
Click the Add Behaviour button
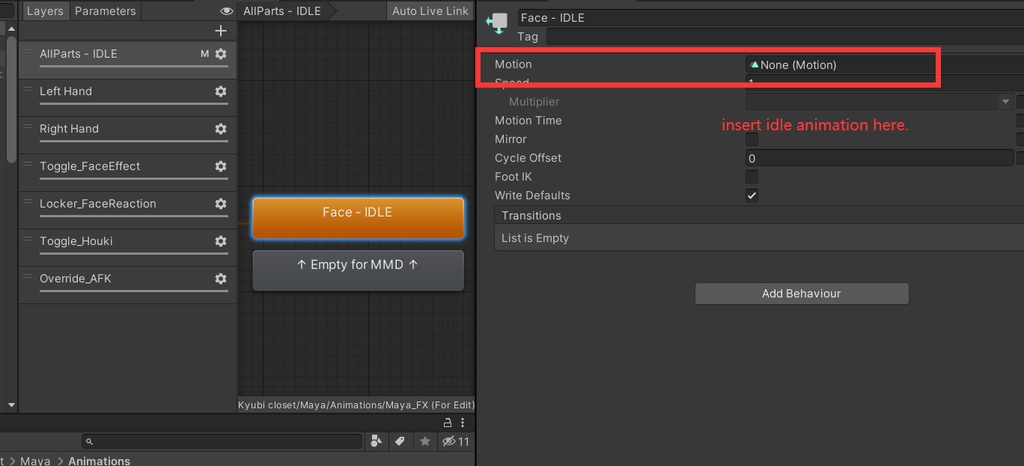[801, 294]
